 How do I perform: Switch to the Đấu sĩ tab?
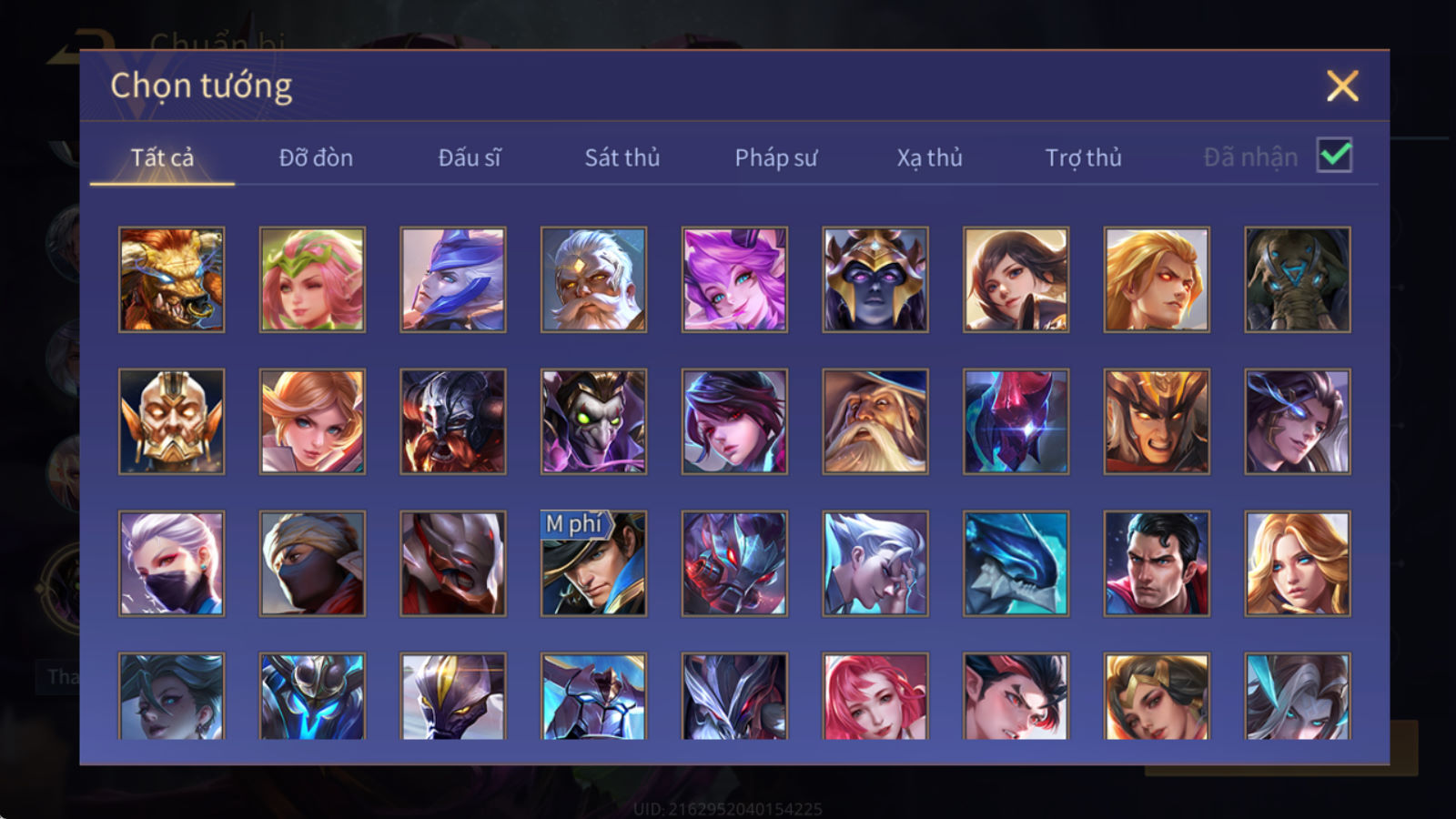pos(469,157)
